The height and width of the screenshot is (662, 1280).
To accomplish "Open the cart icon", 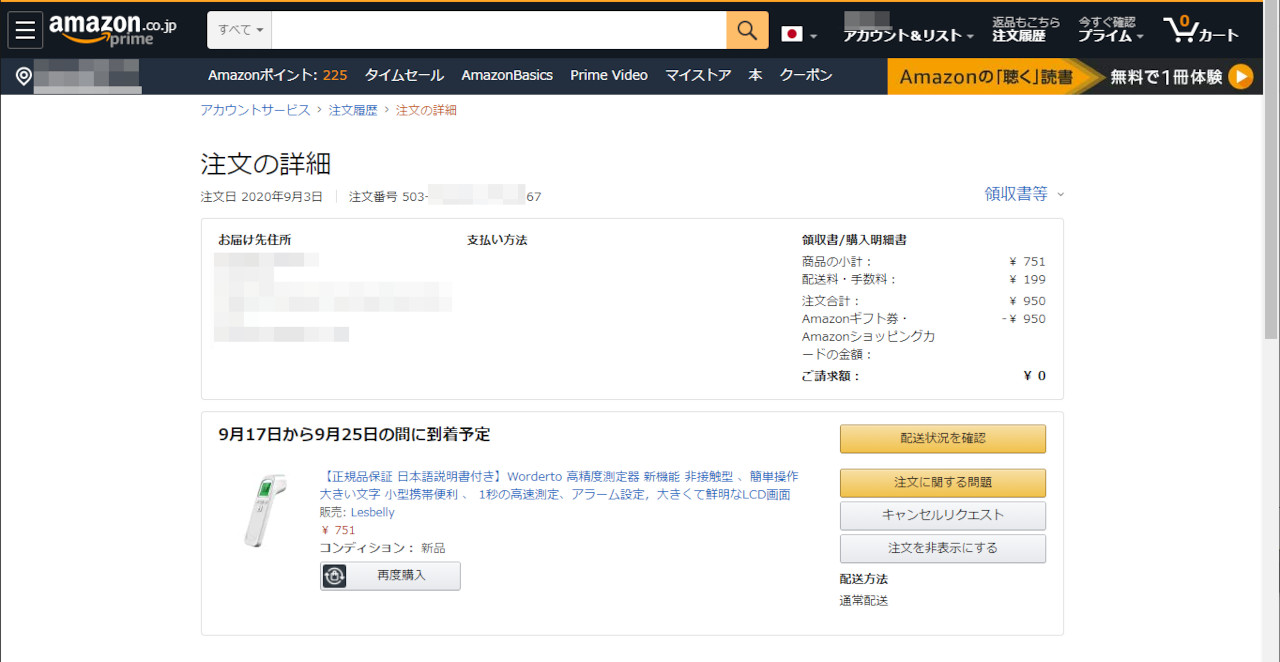I will click(1201, 30).
